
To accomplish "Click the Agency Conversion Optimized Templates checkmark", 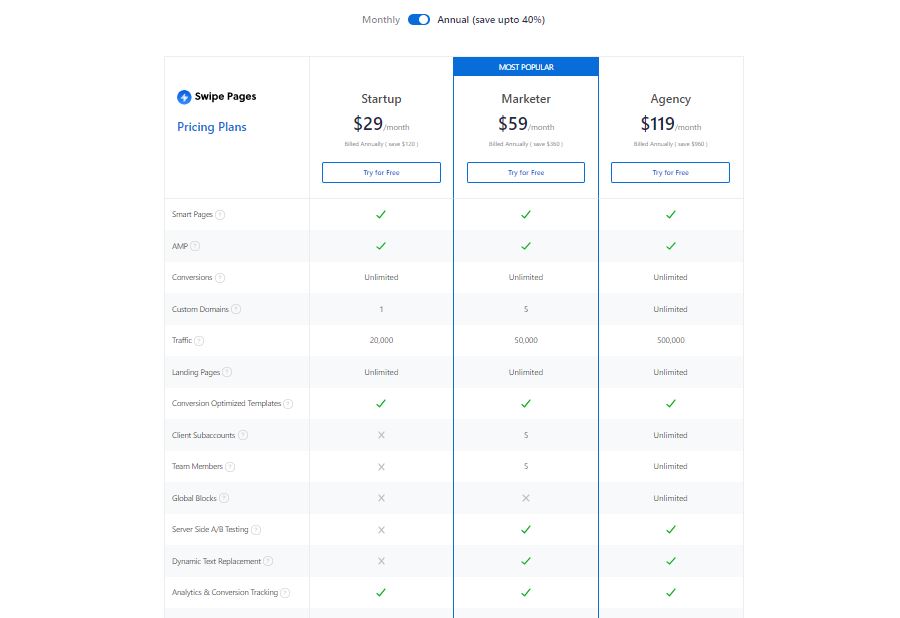I will [x=670, y=403].
